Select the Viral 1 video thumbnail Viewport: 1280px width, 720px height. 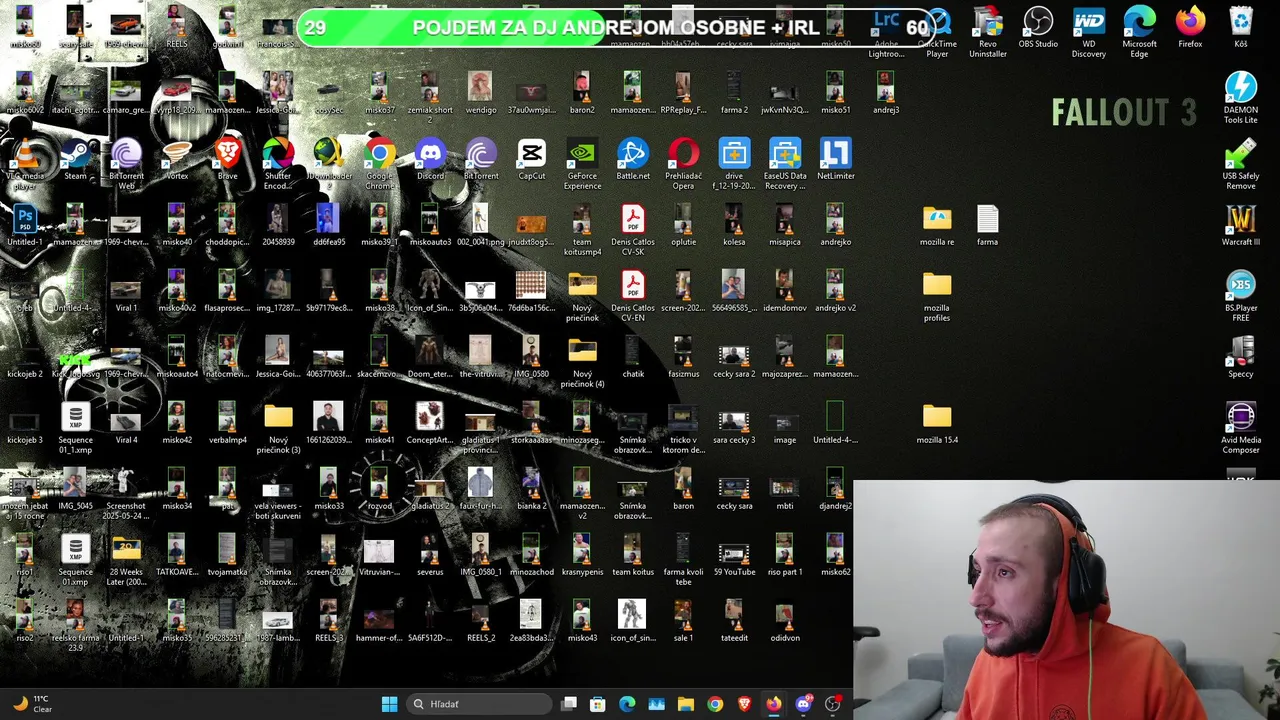point(126,292)
